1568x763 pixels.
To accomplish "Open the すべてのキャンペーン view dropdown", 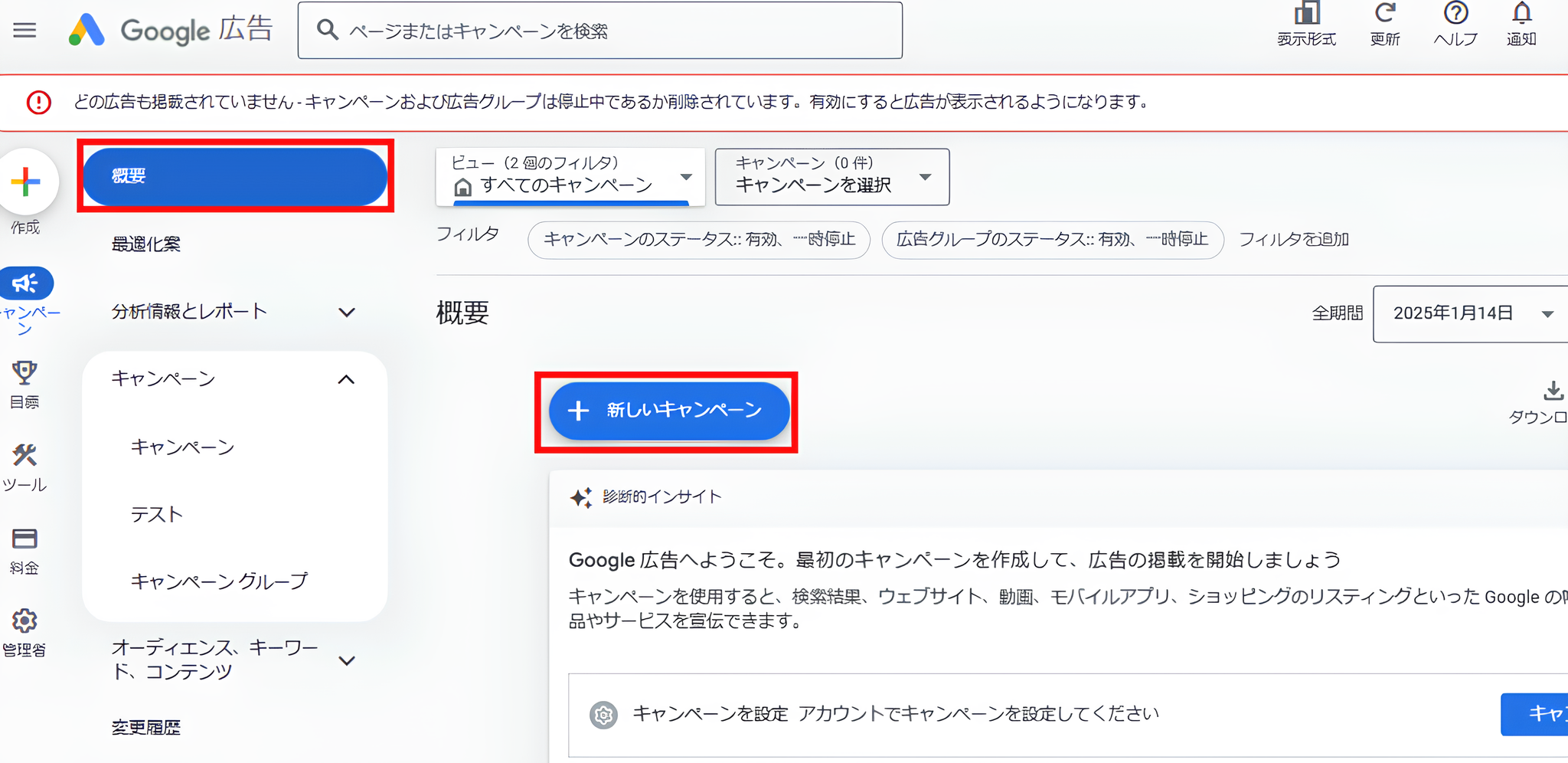I will click(x=570, y=177).
